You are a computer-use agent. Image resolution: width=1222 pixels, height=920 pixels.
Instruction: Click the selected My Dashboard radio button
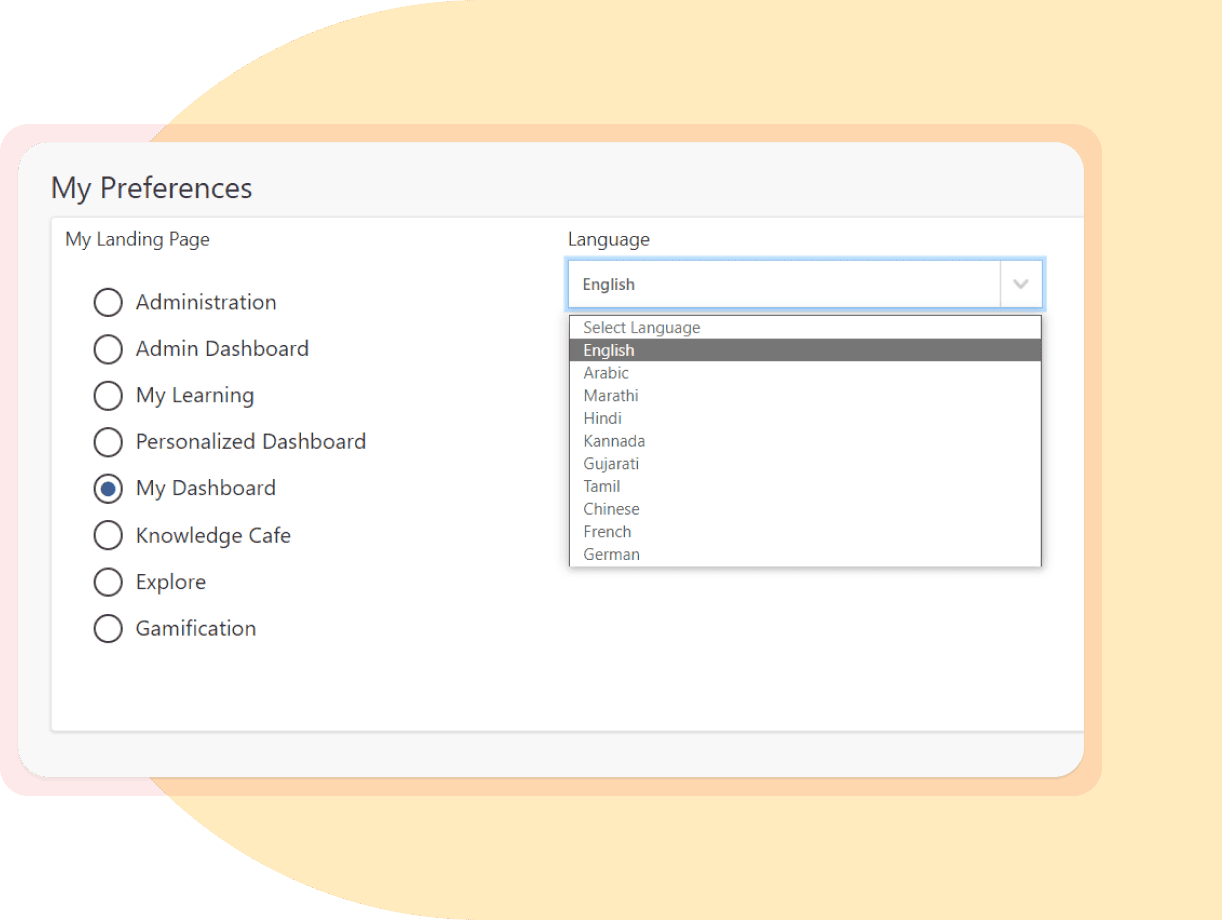point(108,488)
